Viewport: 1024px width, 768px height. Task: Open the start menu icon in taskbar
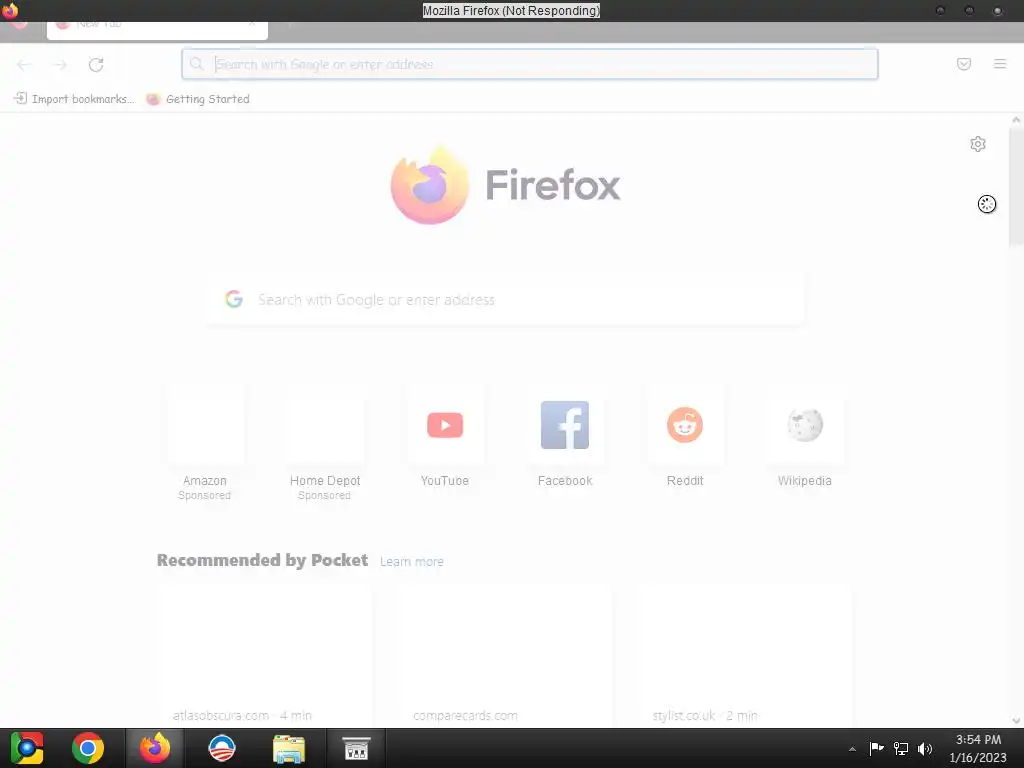click(x=27, y=748)
